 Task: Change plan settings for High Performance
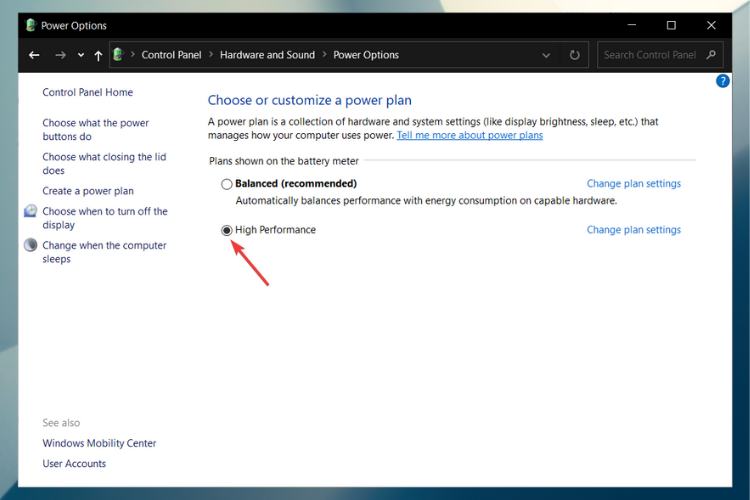click(x=633, y=230)
